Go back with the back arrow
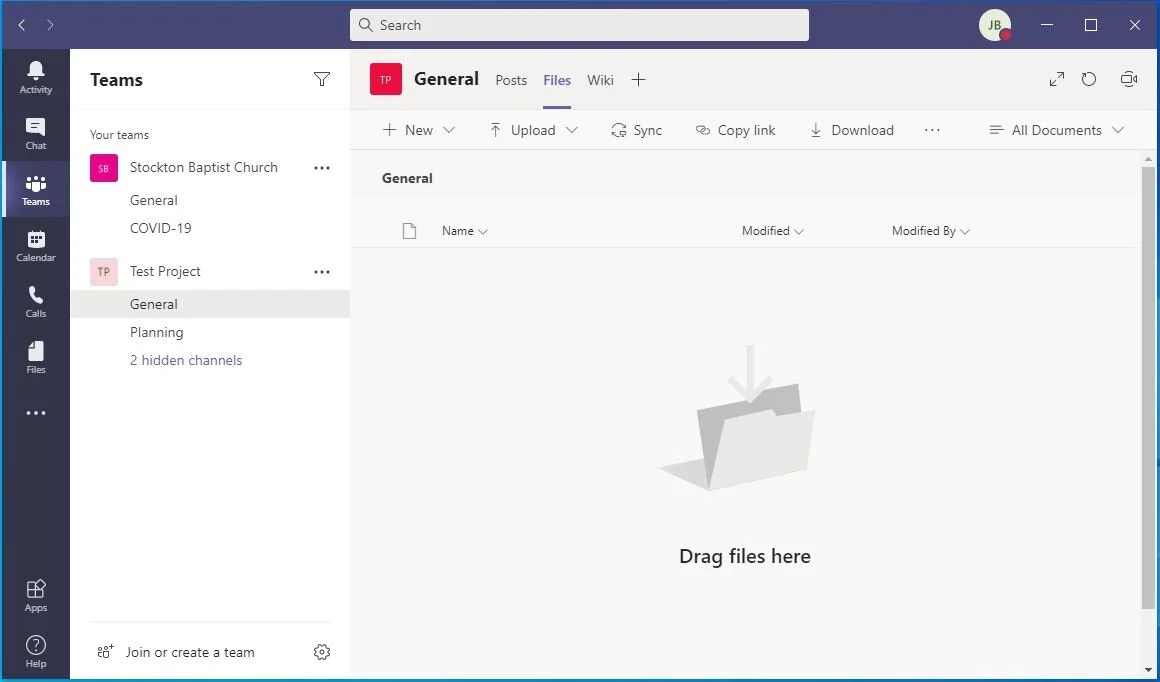This screenshot has width=1160, height=682. pyautogui.click(x=22, y=25)
